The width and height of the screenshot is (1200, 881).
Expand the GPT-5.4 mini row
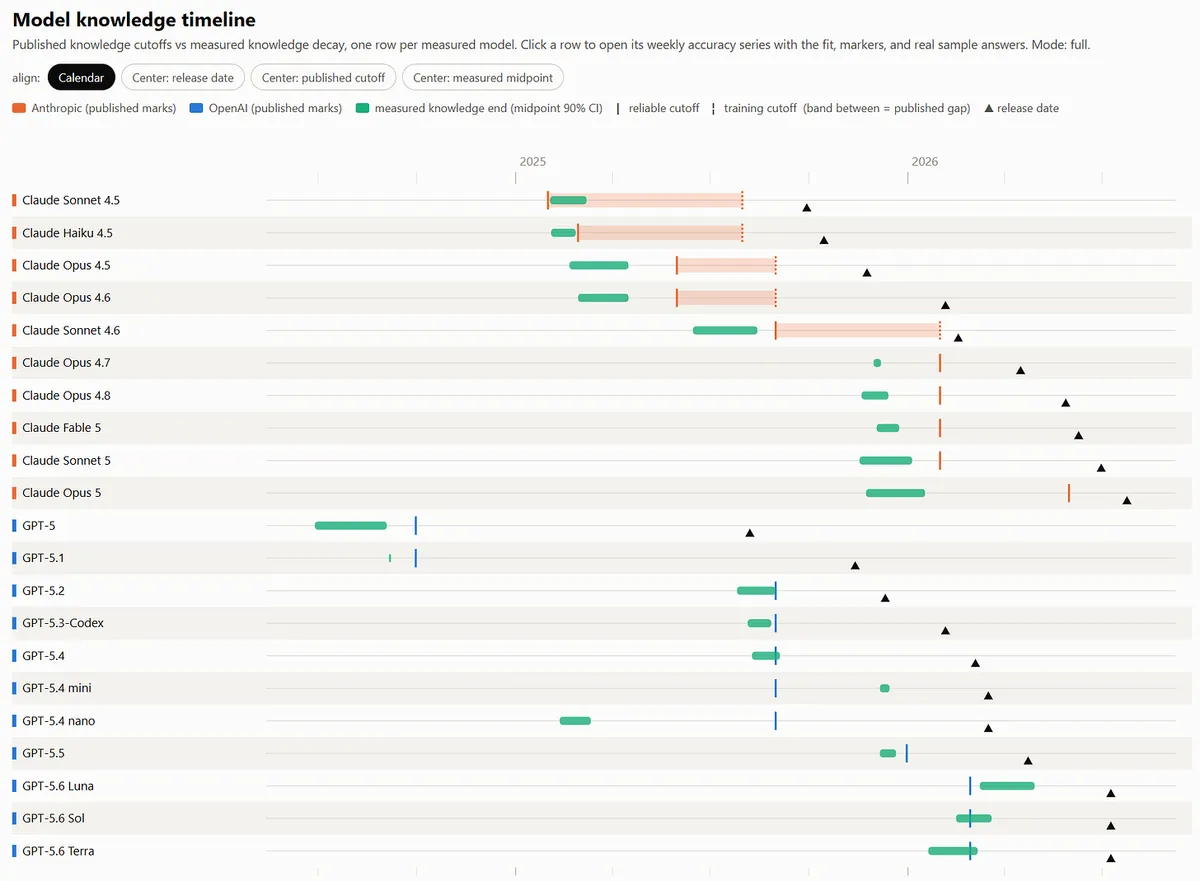[x=600, y=688]
